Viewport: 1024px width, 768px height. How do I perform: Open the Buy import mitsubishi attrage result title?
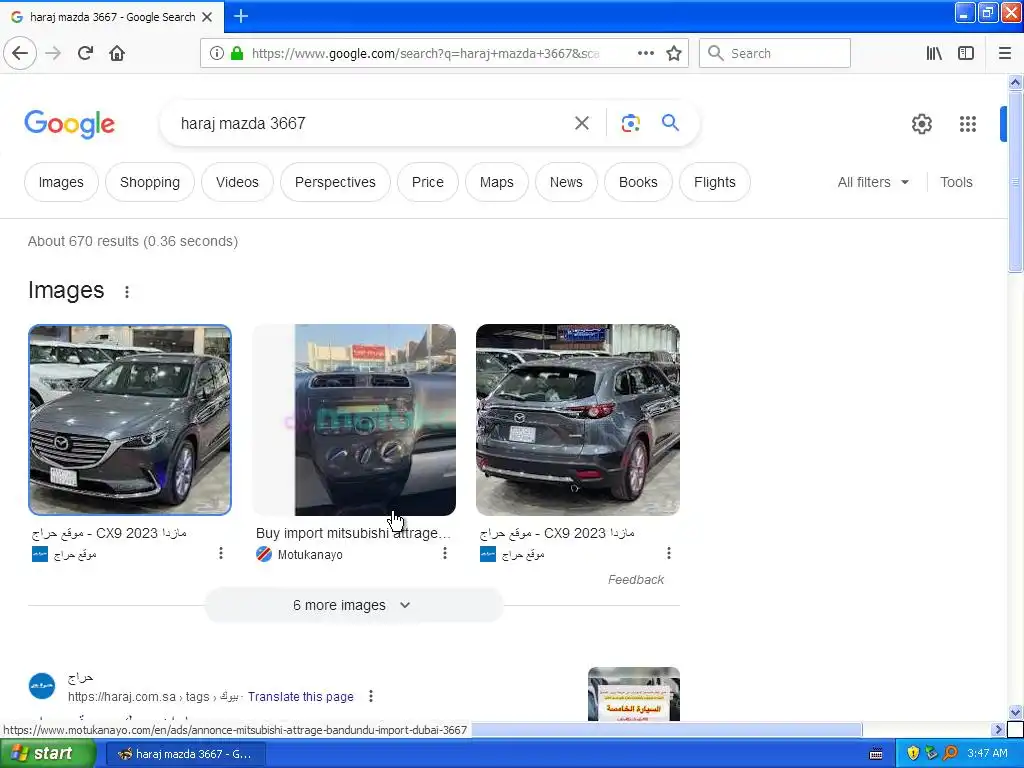click(353, 533)
